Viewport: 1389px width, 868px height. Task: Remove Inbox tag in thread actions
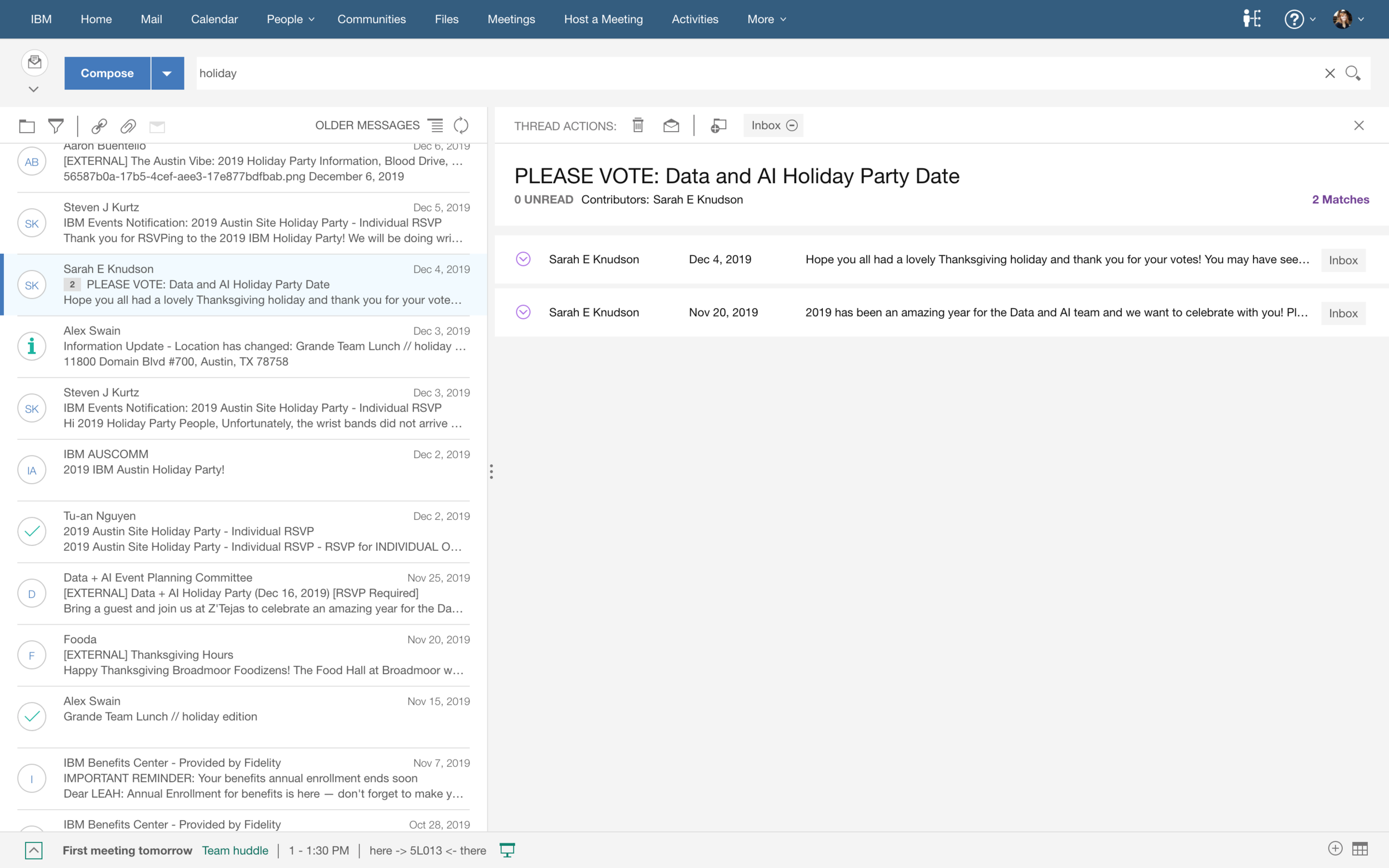tap(792, 125)
